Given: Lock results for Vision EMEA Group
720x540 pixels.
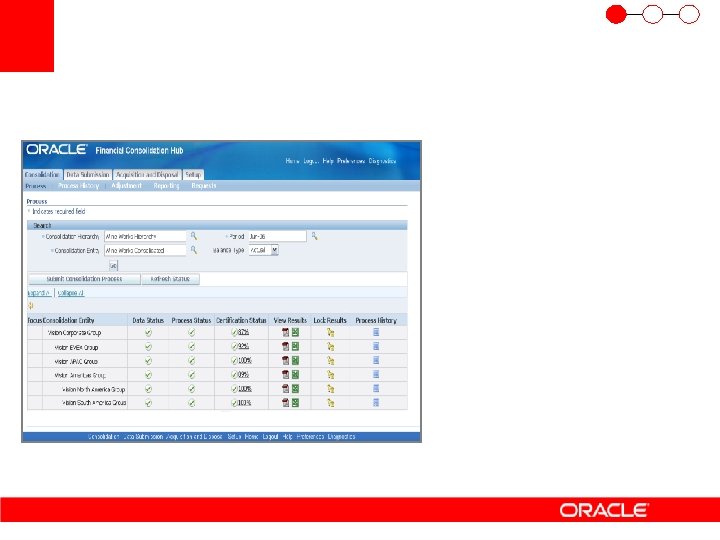Looking at the screenshot, I should (x=330, y=347).
